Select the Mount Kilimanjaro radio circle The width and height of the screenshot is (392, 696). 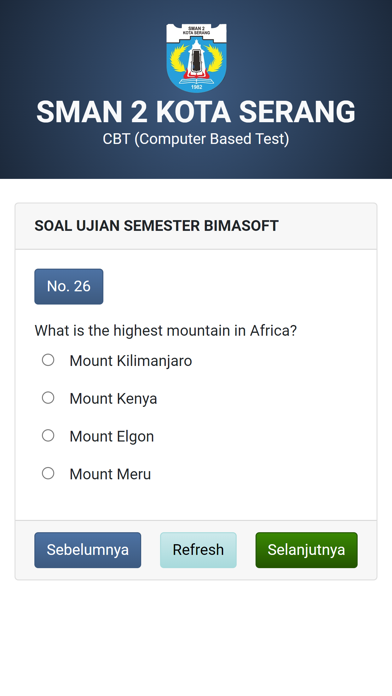pyautogui.click(x=48, y=360)
